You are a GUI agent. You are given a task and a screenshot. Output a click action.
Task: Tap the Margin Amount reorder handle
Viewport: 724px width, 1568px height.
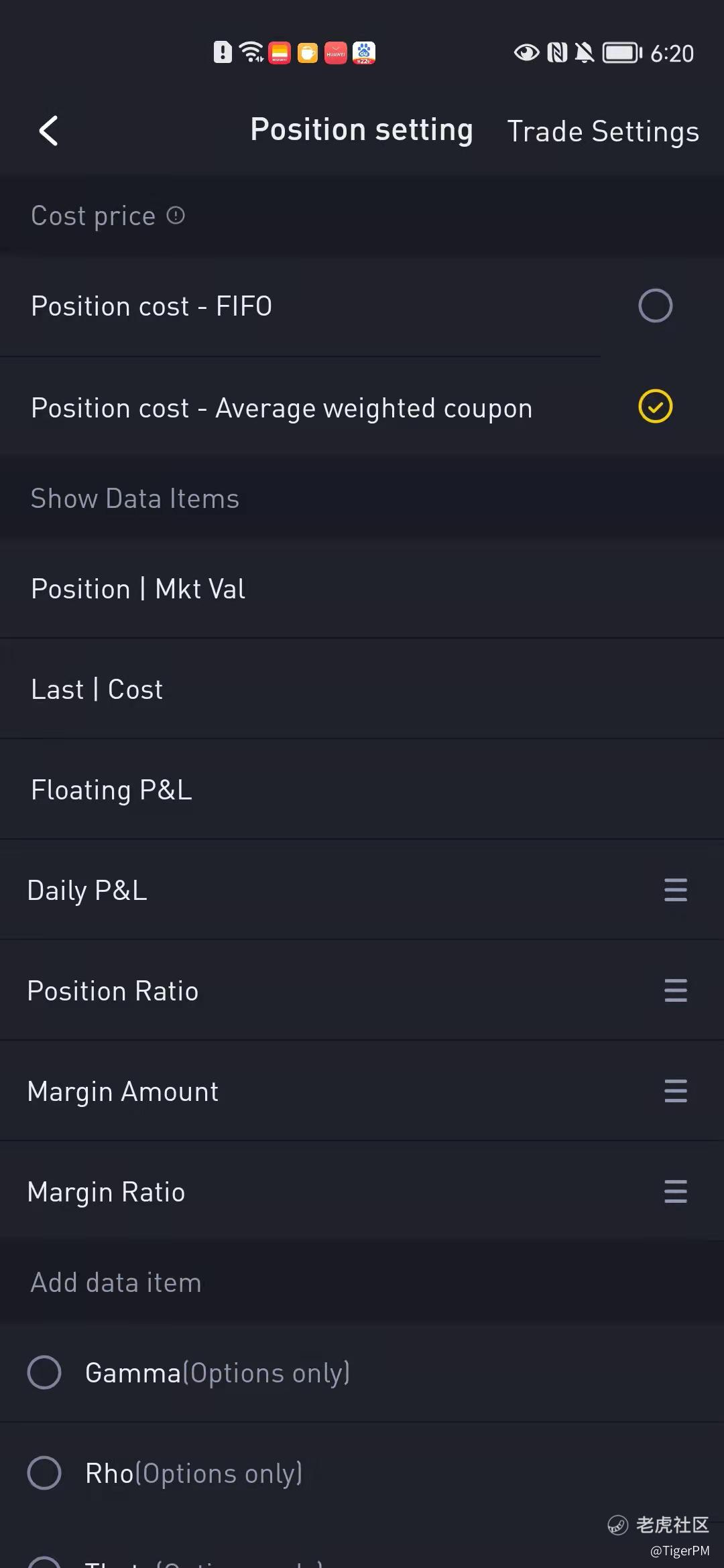(x=675, y=1091)
